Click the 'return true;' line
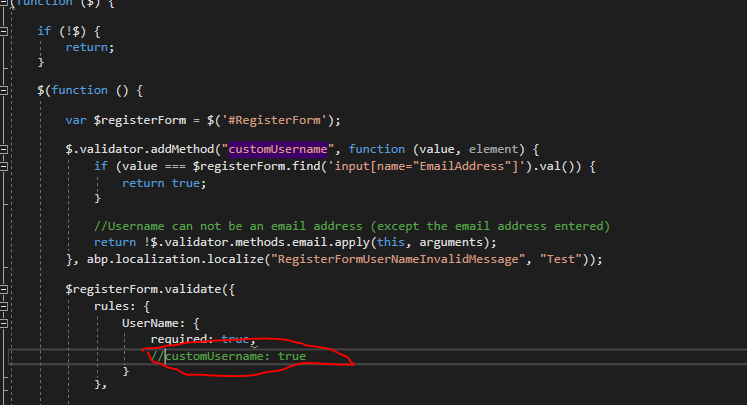747x405 pixels. (164, 183)
